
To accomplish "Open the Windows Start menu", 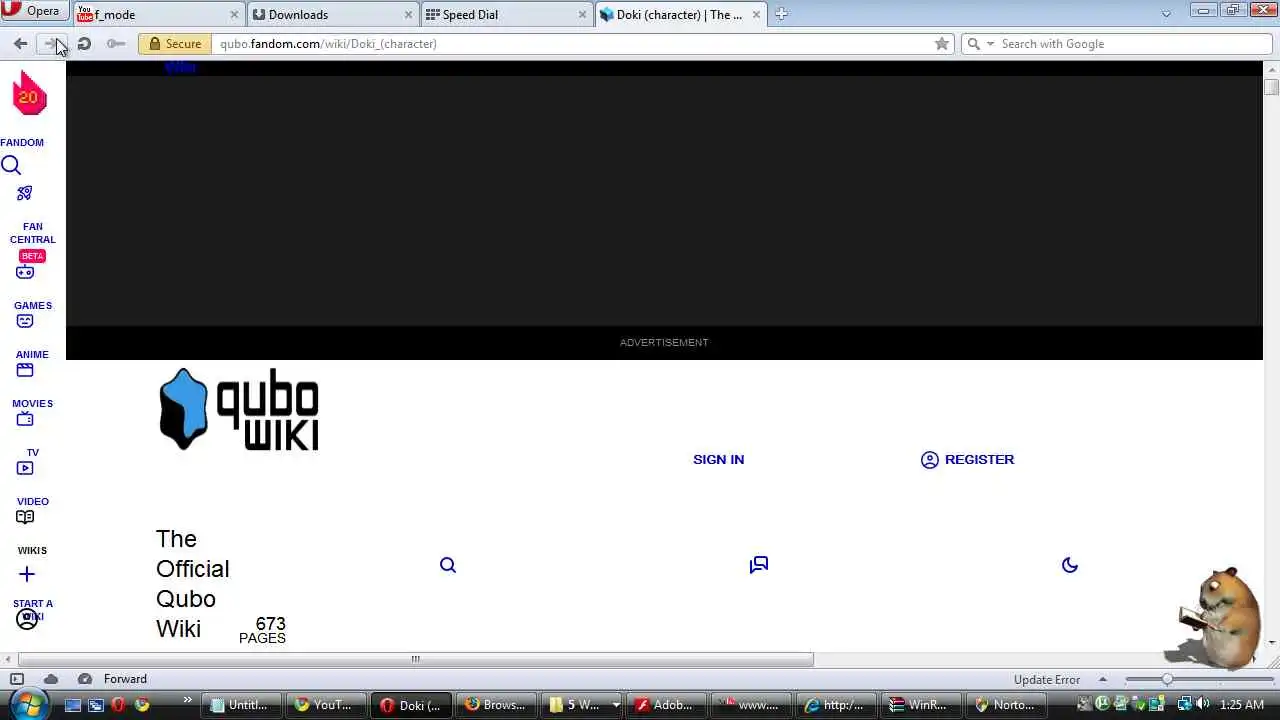I will 27,704.
